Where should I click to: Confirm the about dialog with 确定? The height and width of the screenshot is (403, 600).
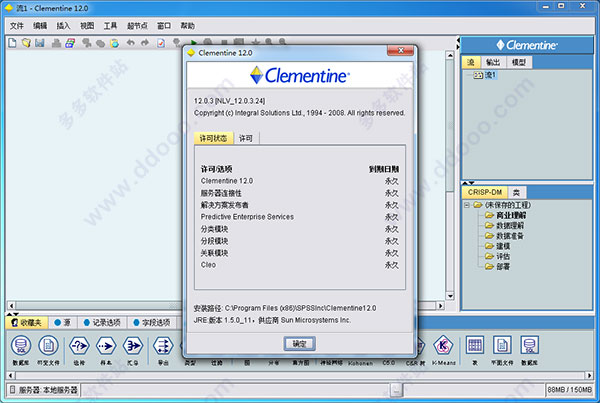pyautogui.click(x=299, y=344)
